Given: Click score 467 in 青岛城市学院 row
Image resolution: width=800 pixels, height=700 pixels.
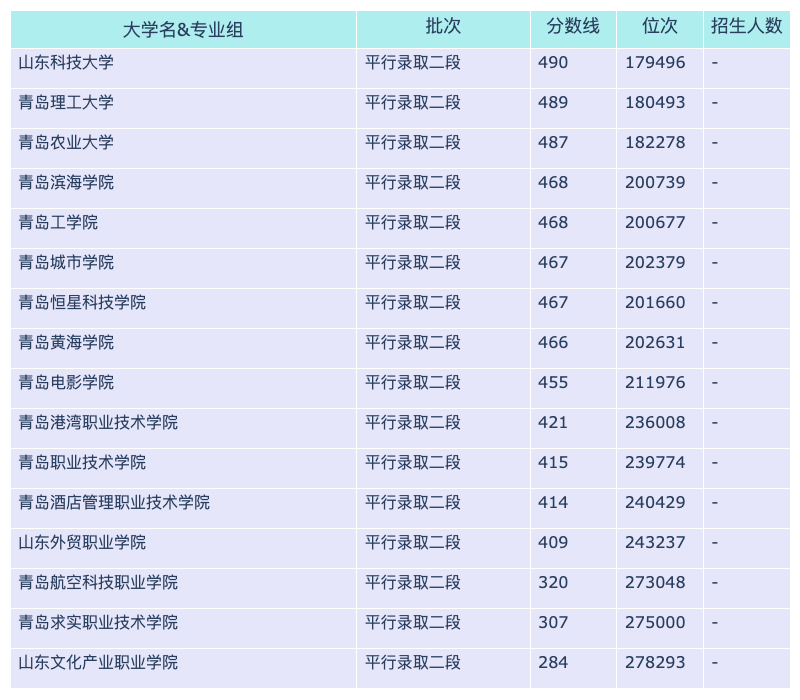Looking at the screenshot, I should (x=553, y=262).
